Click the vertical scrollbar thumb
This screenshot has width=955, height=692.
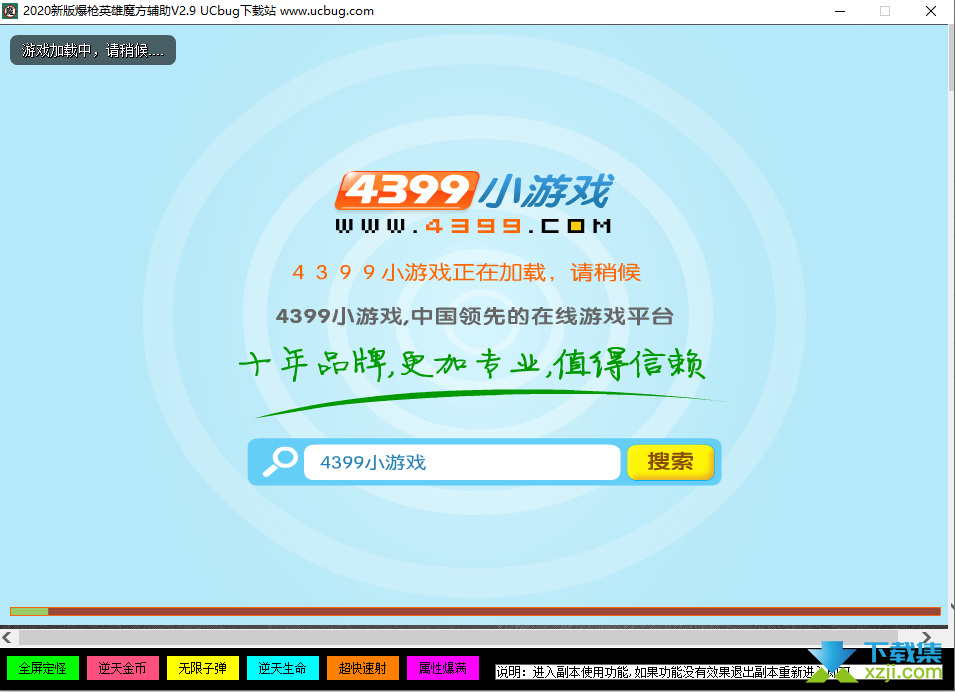point(951,59)
